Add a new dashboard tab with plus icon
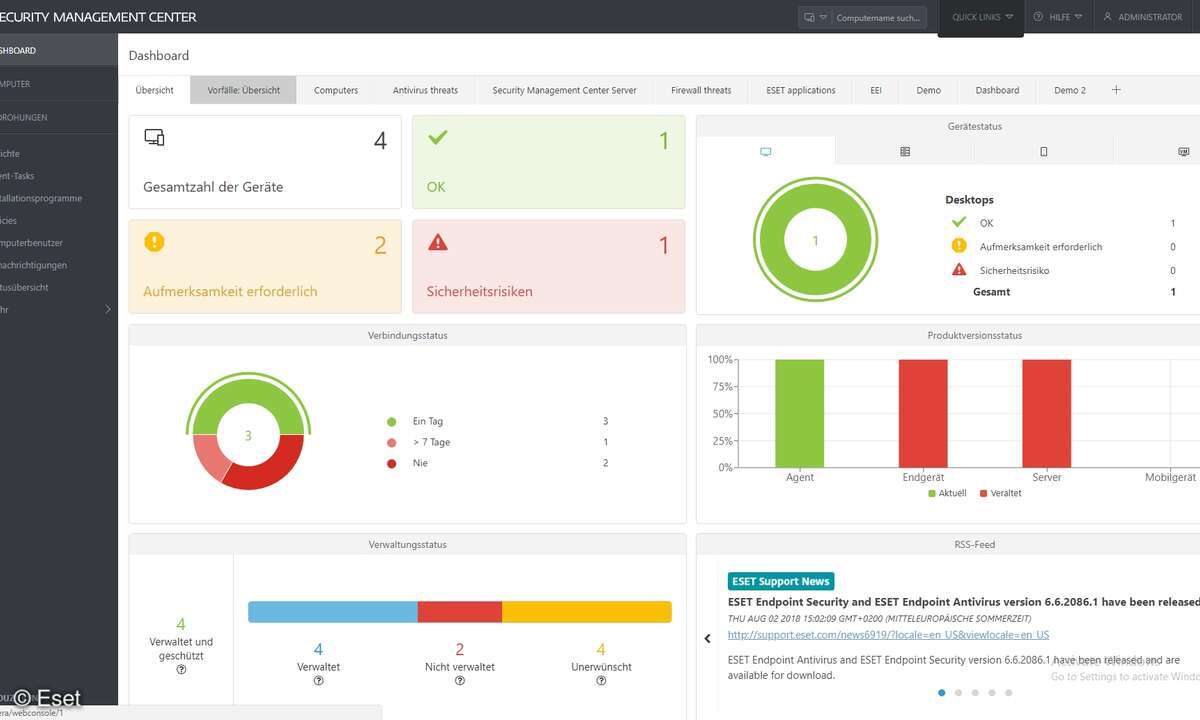This screenshot has width=1200, height=720. tap(1116, 90)
